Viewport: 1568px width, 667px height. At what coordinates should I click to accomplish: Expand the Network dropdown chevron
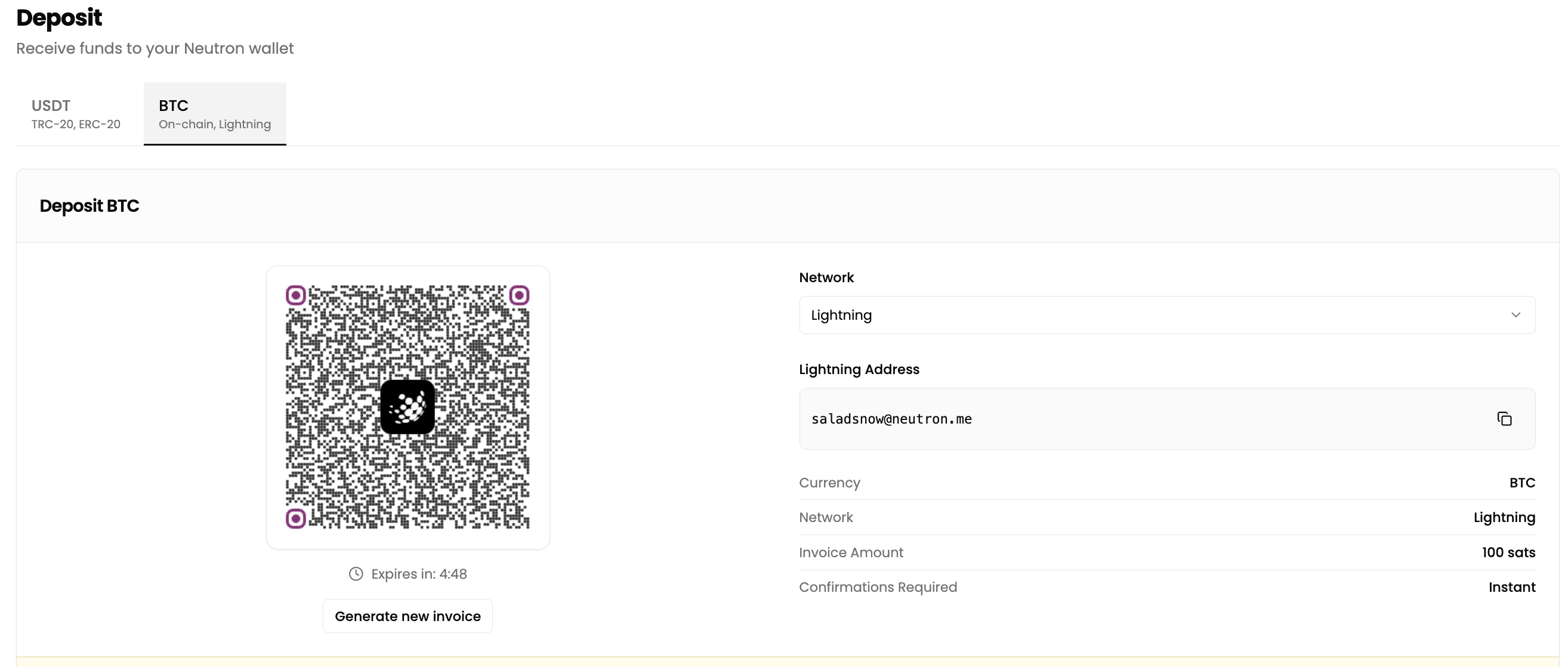[1515, 315]
